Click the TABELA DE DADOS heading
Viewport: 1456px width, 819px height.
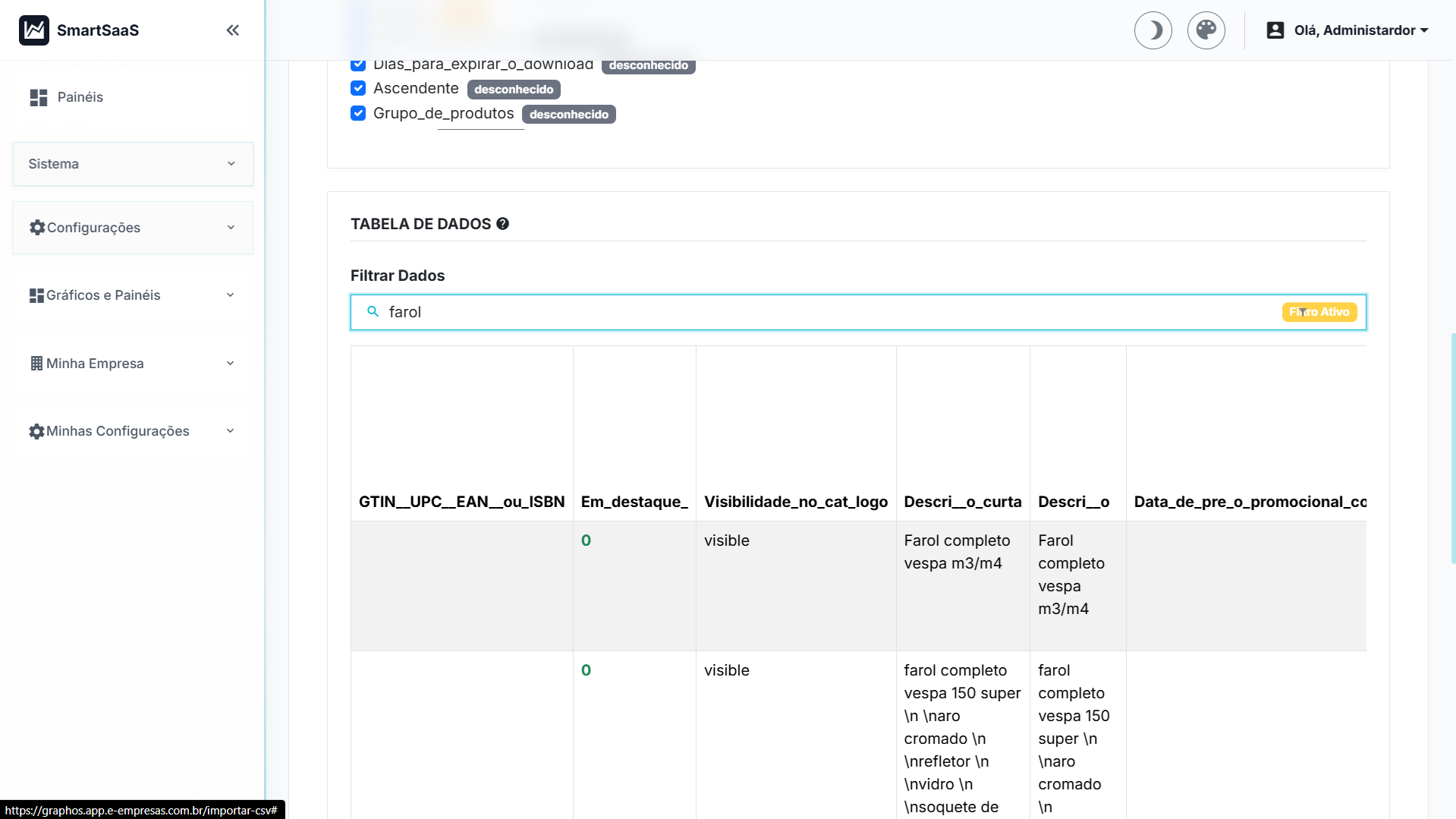point(420,224)
